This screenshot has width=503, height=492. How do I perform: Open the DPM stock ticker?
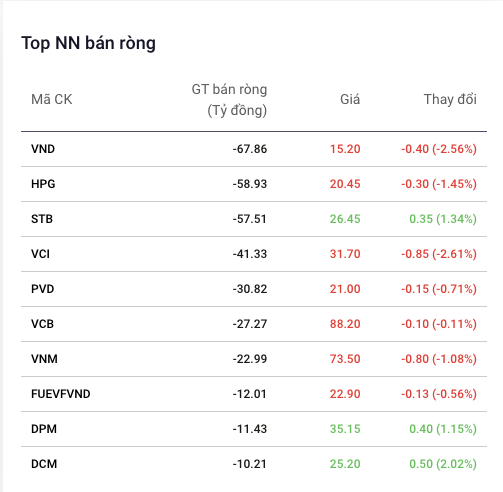(x=44, y=429)
